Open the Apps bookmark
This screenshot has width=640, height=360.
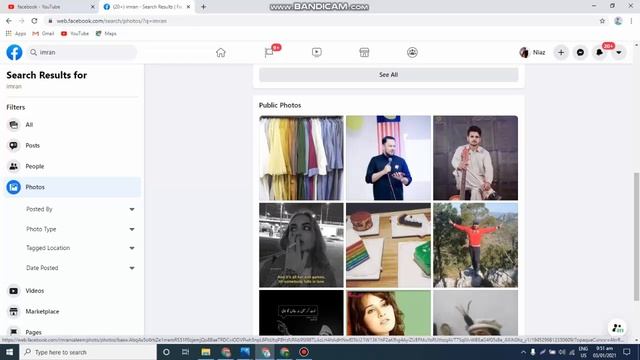[x=16, y=33]
